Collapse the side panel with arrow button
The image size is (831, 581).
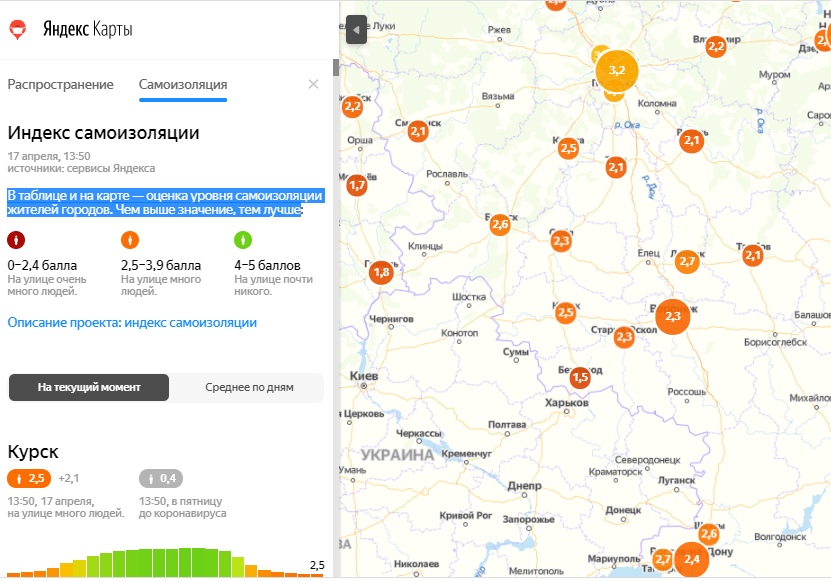[x=356, y=30]
